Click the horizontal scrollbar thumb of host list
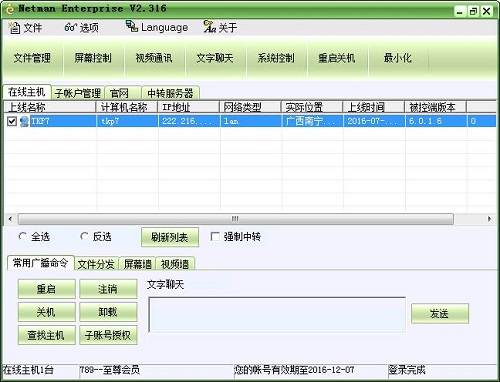 pos(235,219)
